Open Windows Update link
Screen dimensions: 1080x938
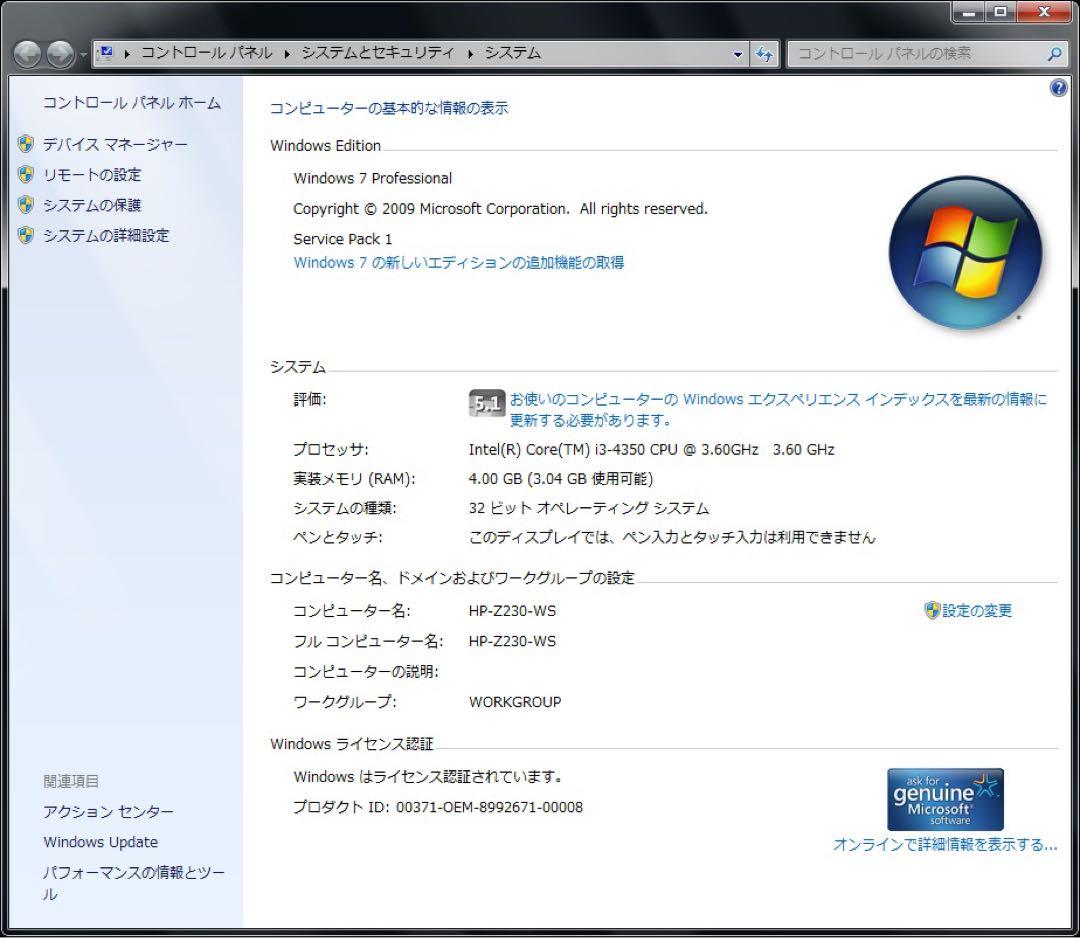101,842
